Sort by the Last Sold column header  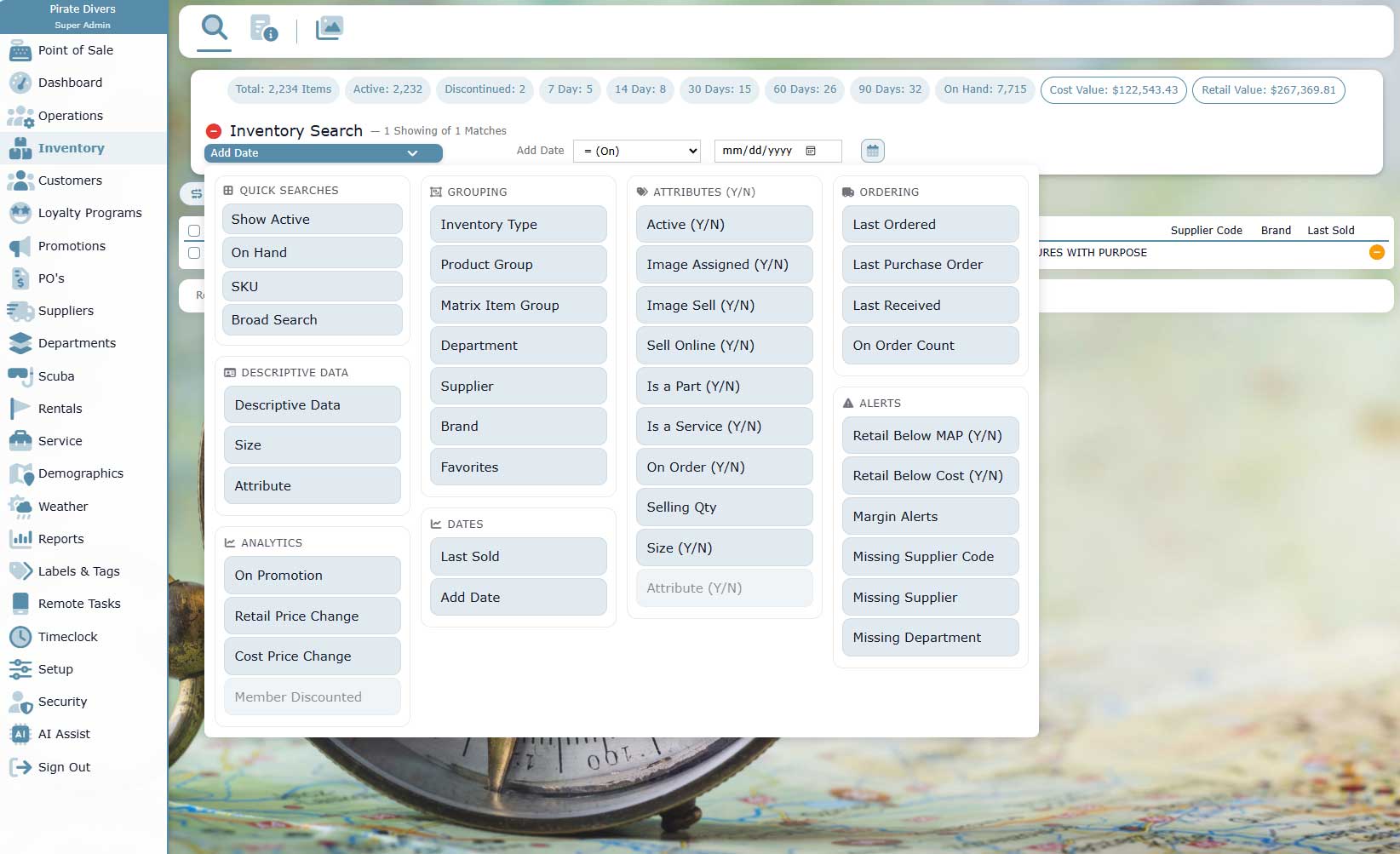1331,231
